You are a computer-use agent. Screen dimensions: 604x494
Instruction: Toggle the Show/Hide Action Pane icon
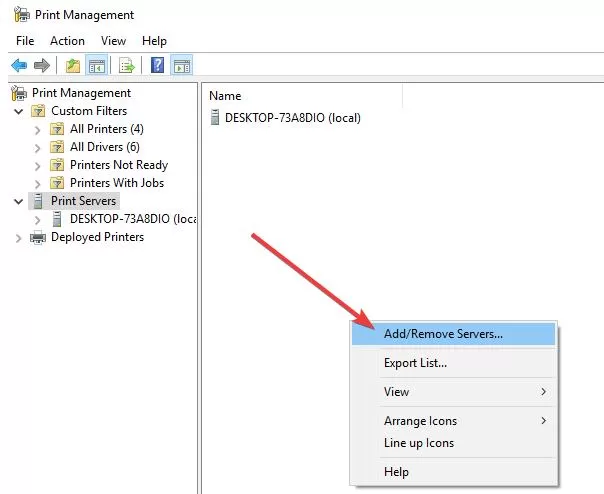tap(181, 66)
